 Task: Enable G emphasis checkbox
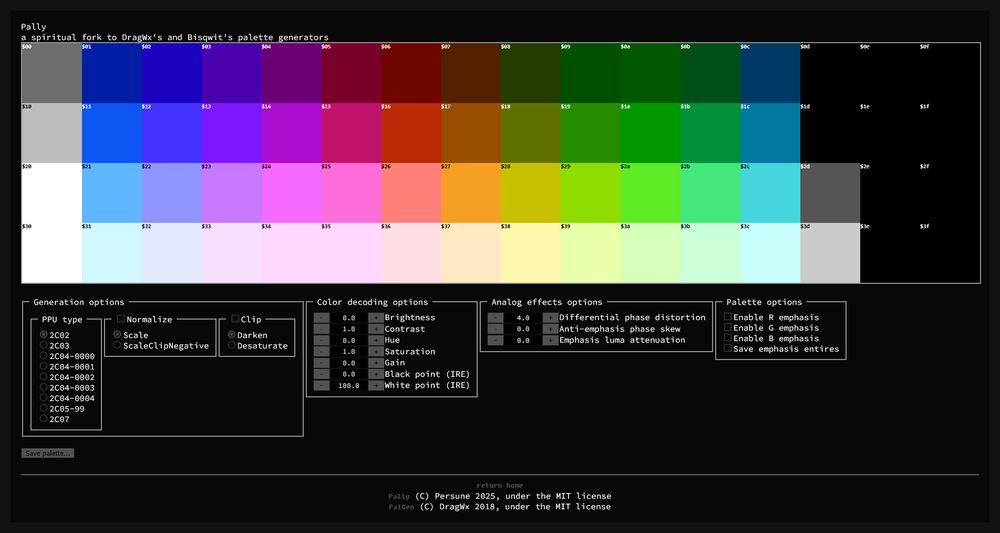(x=728, y=327)
